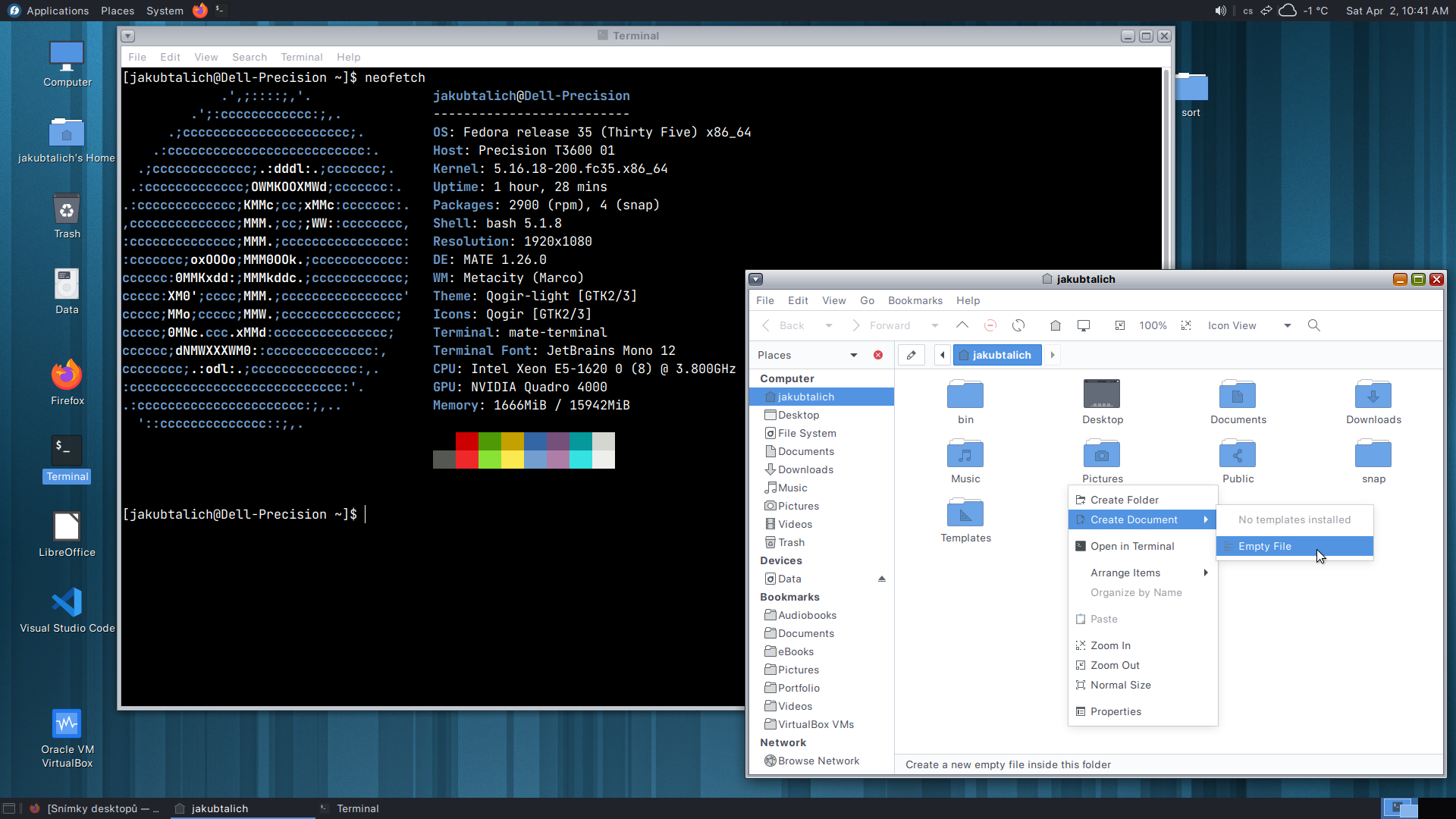This screenshot has height=819, width=1456.
Task: Go to Home folder via toolbar icon
Action: point(1055,325)
